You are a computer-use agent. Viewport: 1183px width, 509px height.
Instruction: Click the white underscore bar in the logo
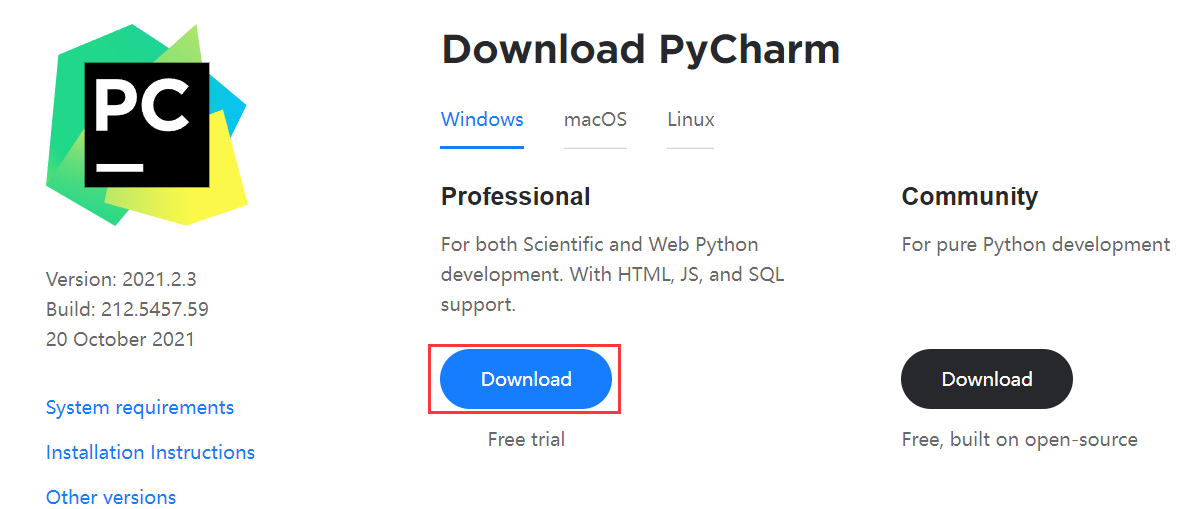click(x=119, y=167)
